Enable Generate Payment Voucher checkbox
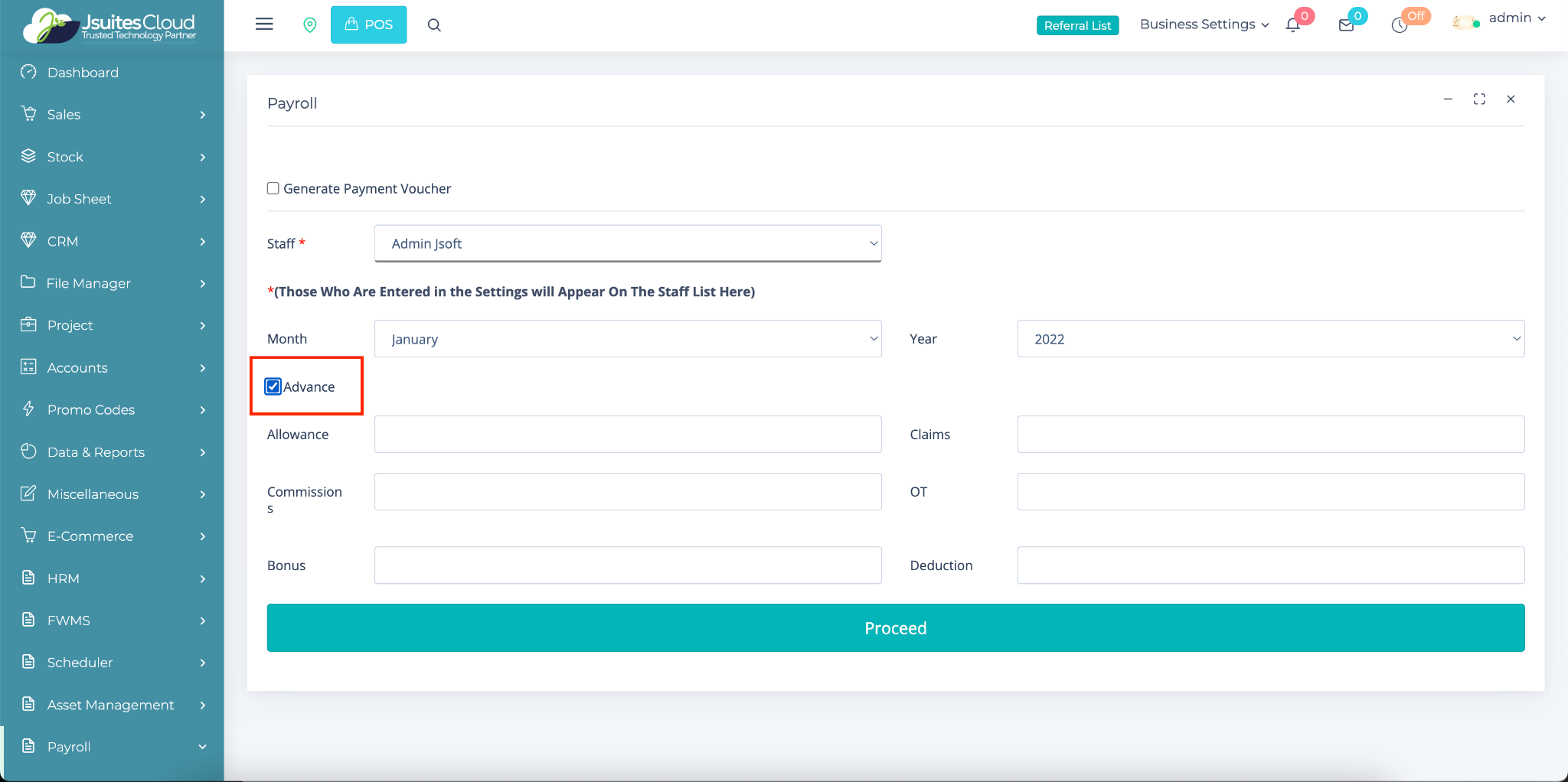The image size is (1568, 782). 273,188
